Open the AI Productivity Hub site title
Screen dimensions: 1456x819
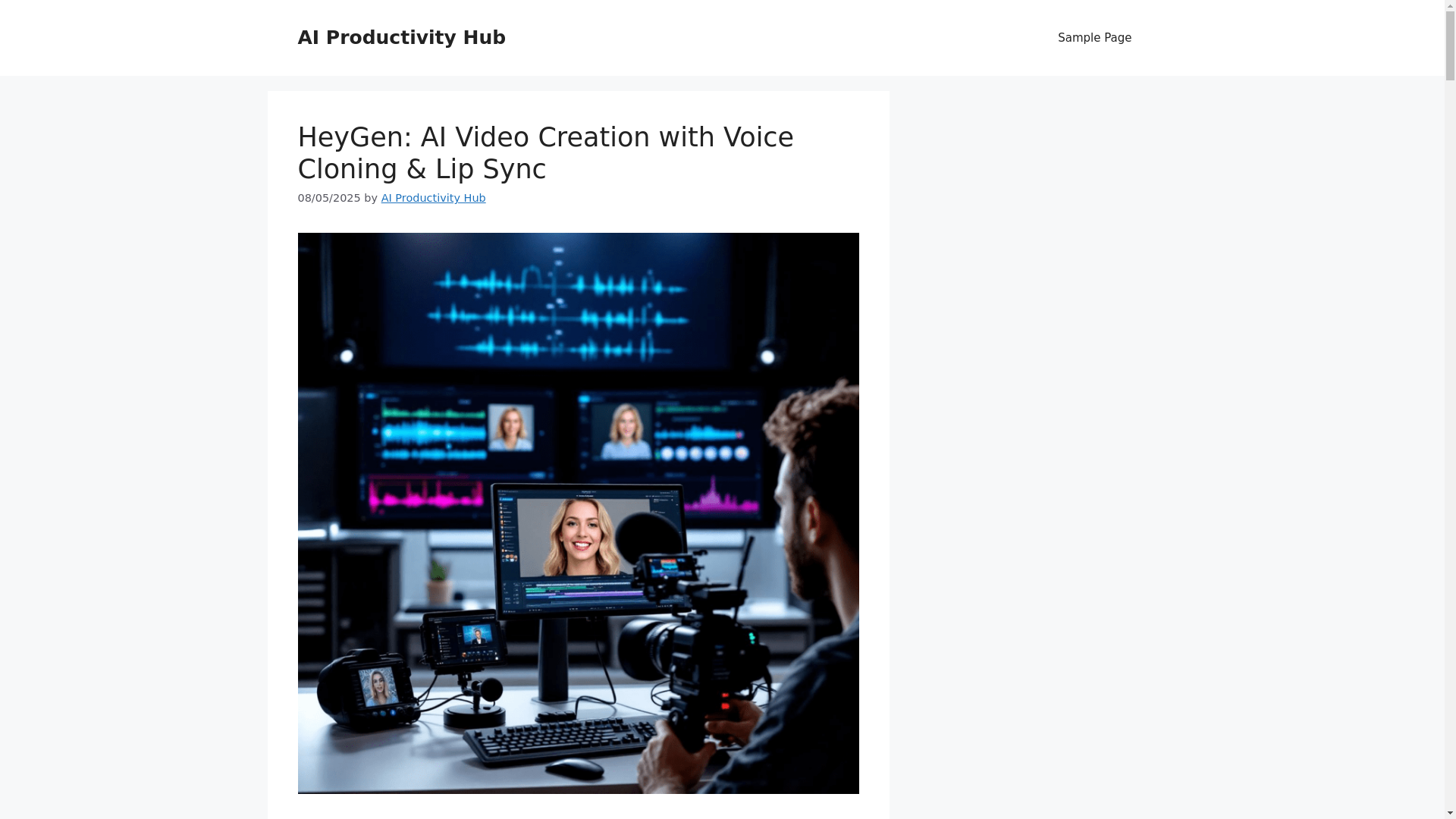tap(401, 37)
